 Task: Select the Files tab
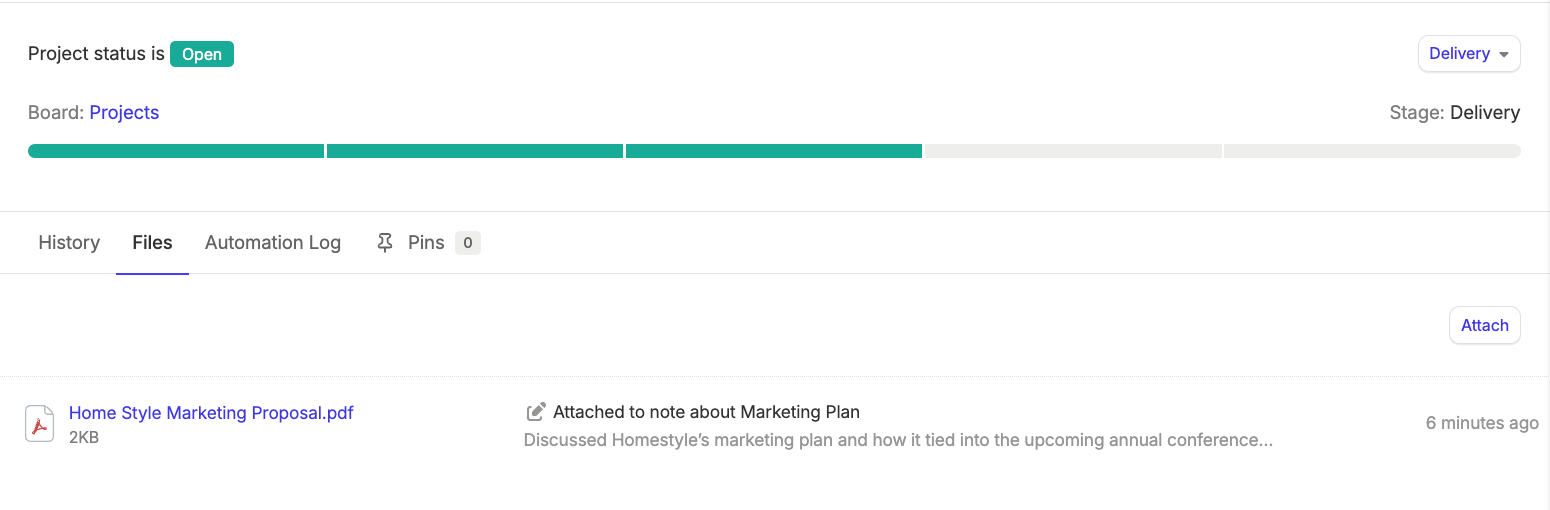coord(152,243)
